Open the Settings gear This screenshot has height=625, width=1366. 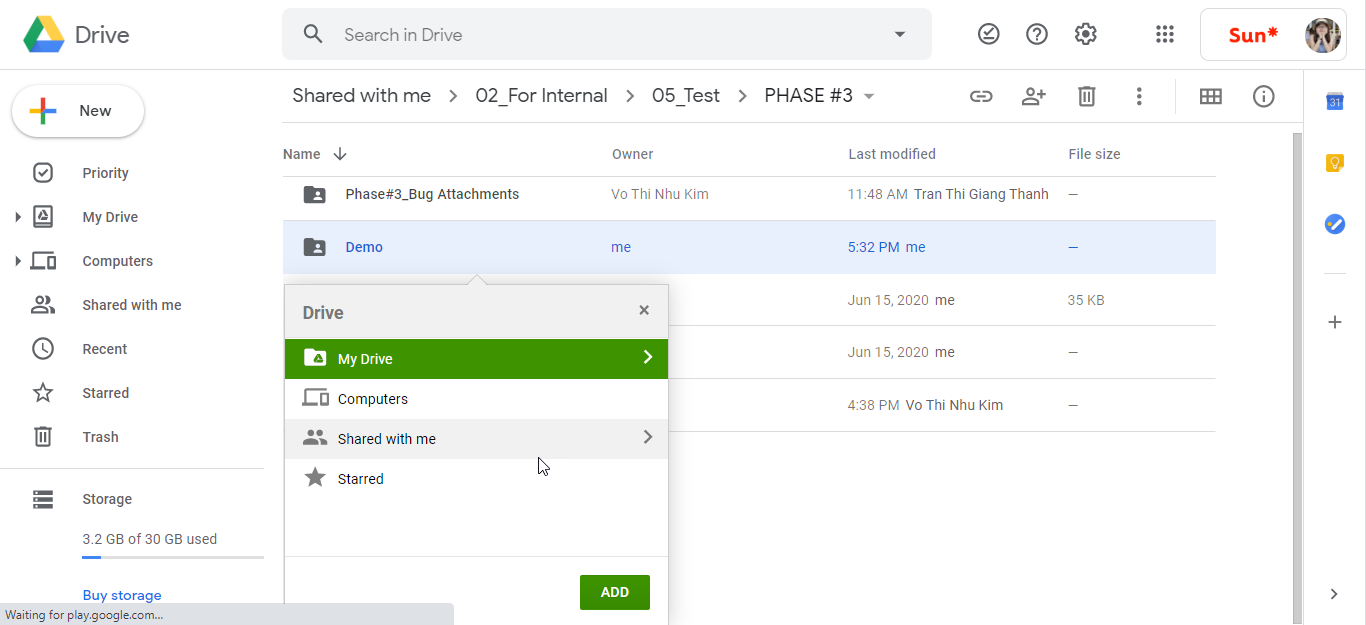tap(1085, 35)
